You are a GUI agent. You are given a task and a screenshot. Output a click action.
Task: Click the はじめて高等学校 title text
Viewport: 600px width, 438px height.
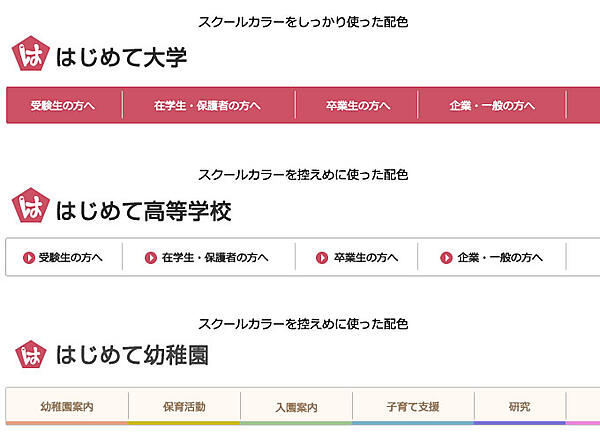(144, 210)
